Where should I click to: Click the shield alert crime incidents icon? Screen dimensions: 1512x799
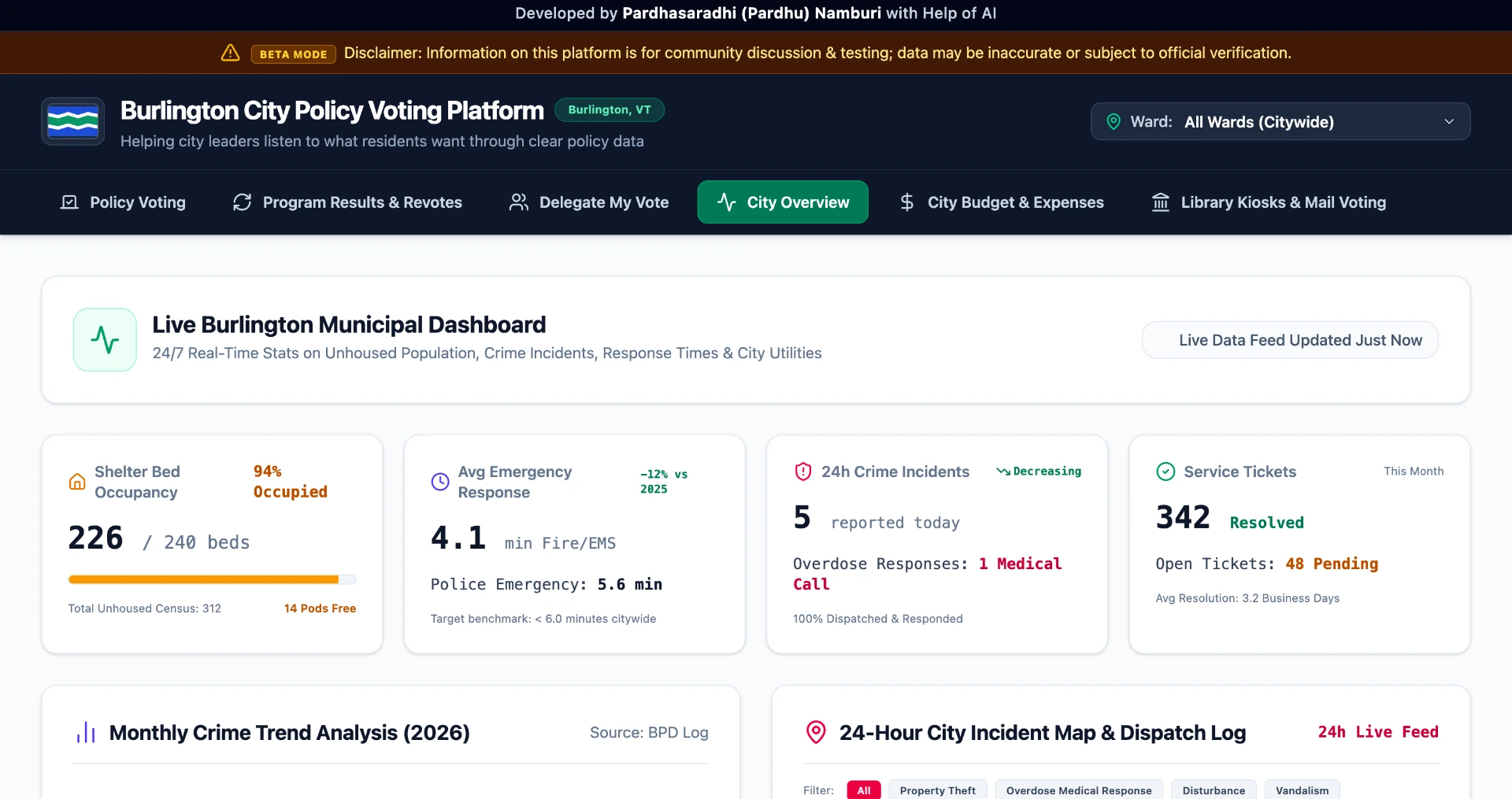pos(802,472)
